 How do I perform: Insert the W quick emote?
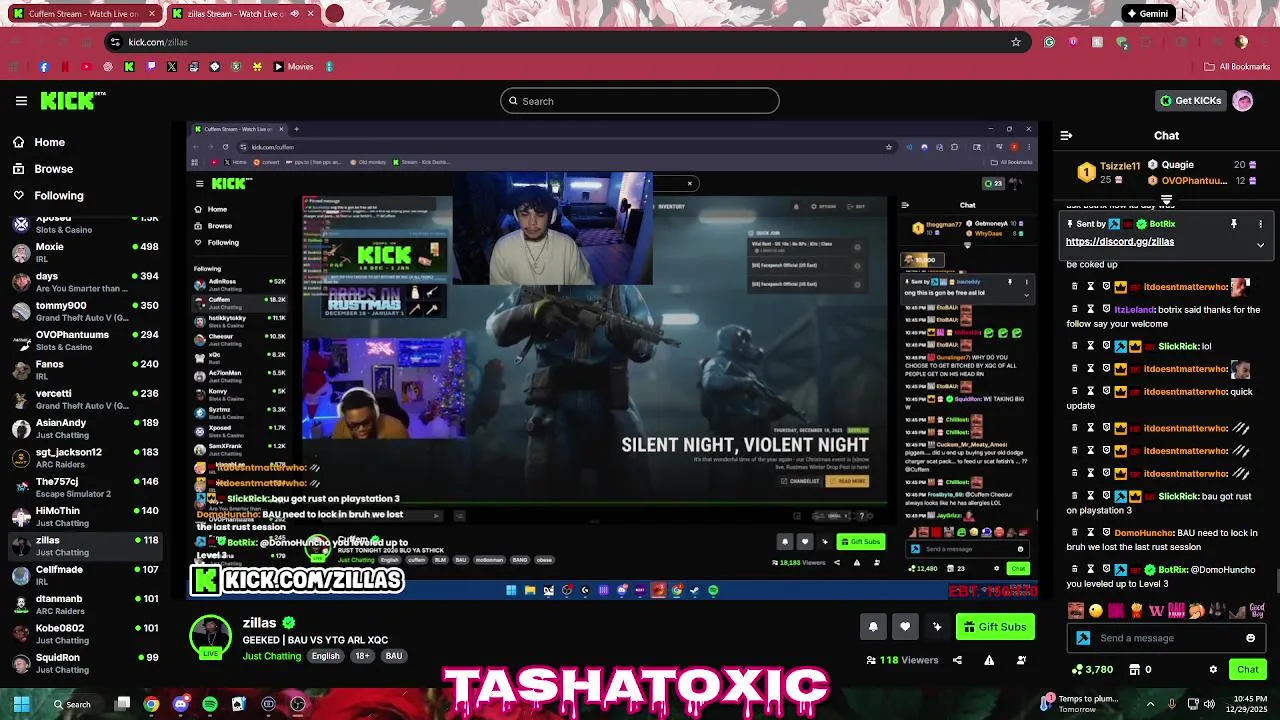click(1156, 610)
